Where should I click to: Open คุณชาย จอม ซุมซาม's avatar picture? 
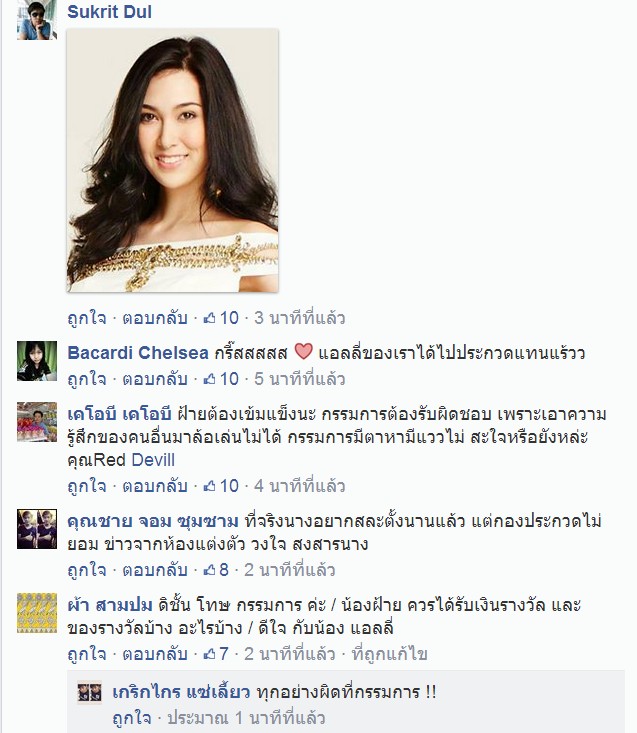[x=37, y=529]
